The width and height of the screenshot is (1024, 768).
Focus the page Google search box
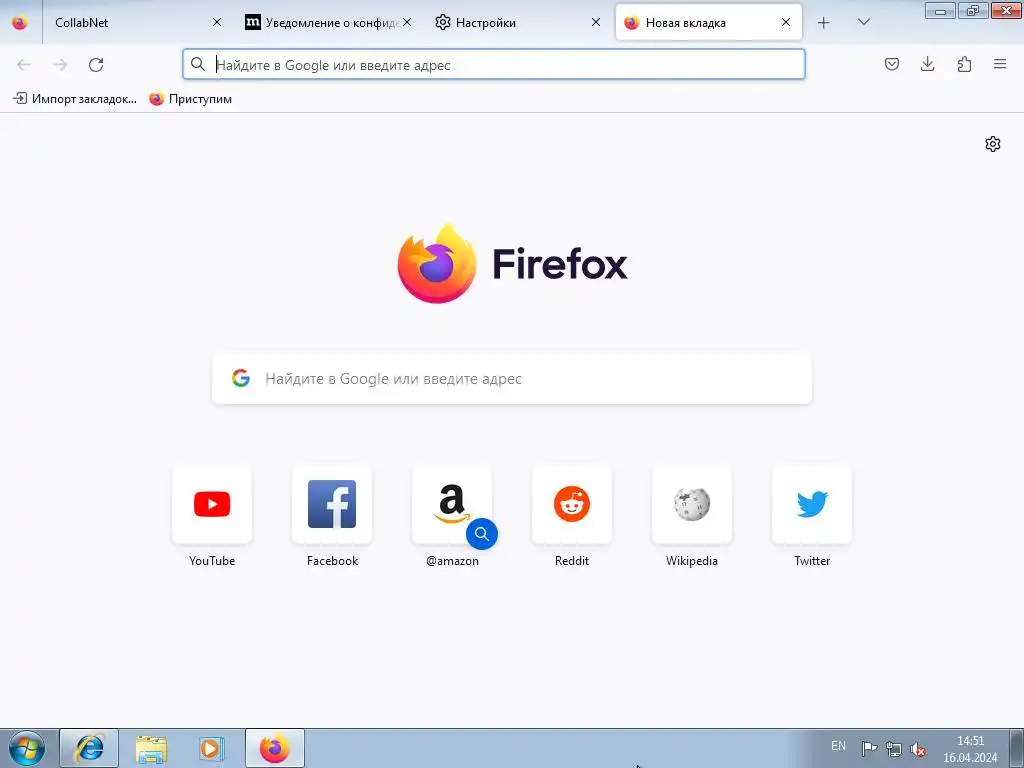point(512,378)
